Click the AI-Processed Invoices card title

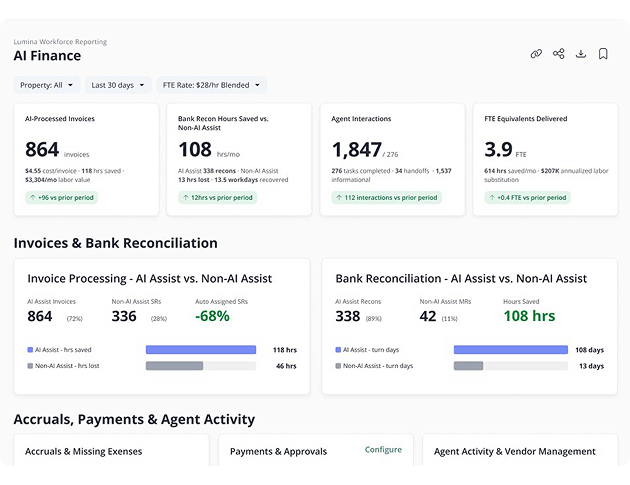(x=60, y=119)
